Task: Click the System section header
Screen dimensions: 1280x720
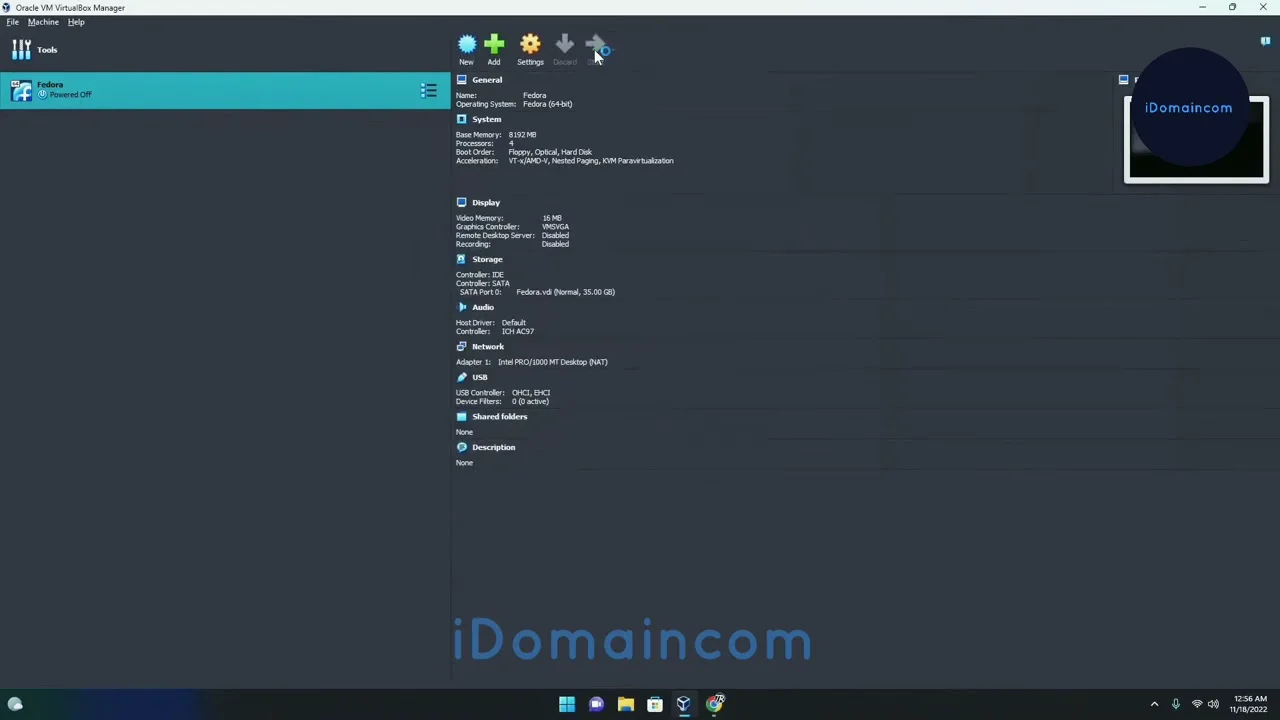Action: pyautogui.click(x=487, y=119)
